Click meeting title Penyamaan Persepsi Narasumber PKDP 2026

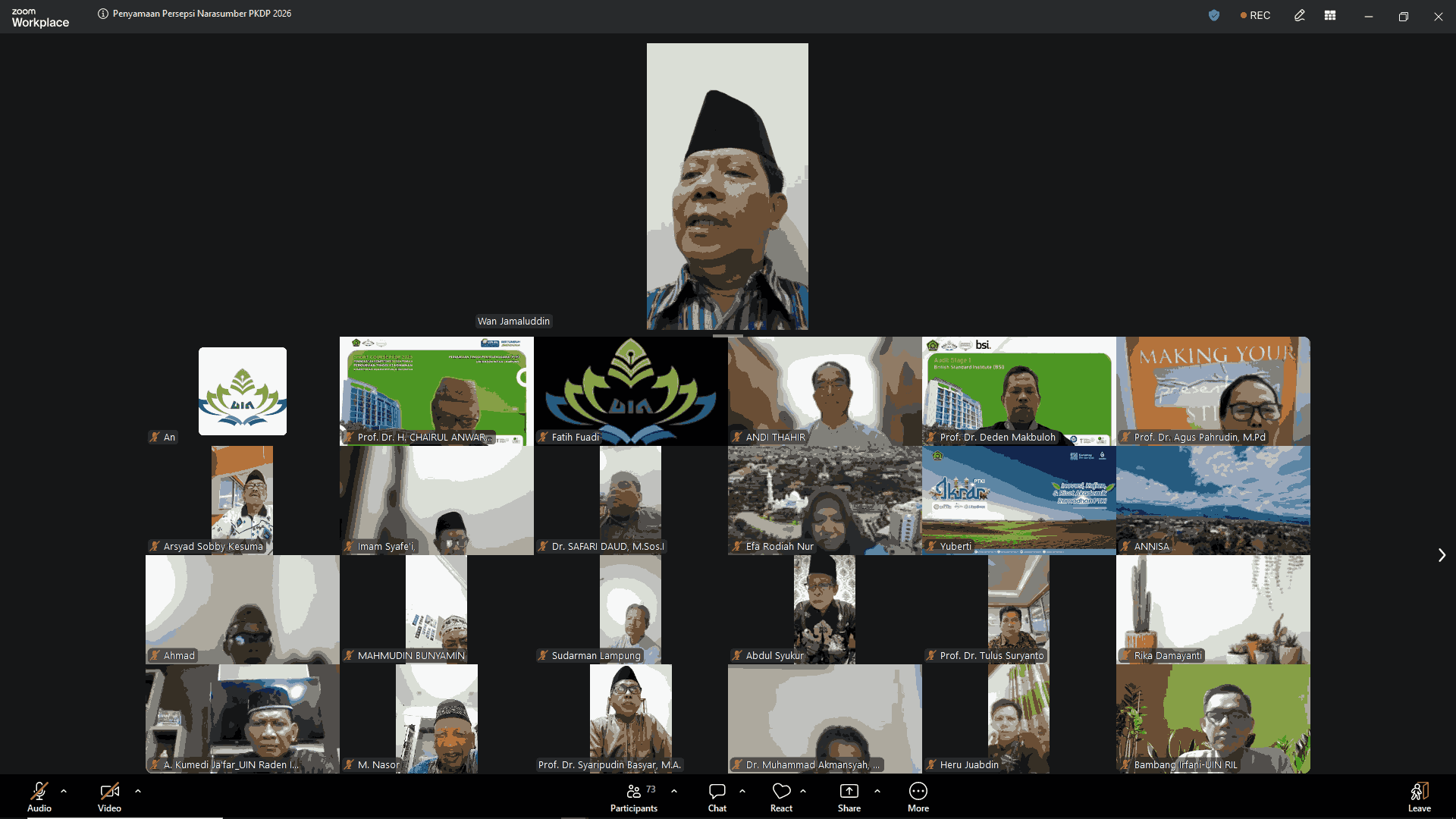pos(202,14)
